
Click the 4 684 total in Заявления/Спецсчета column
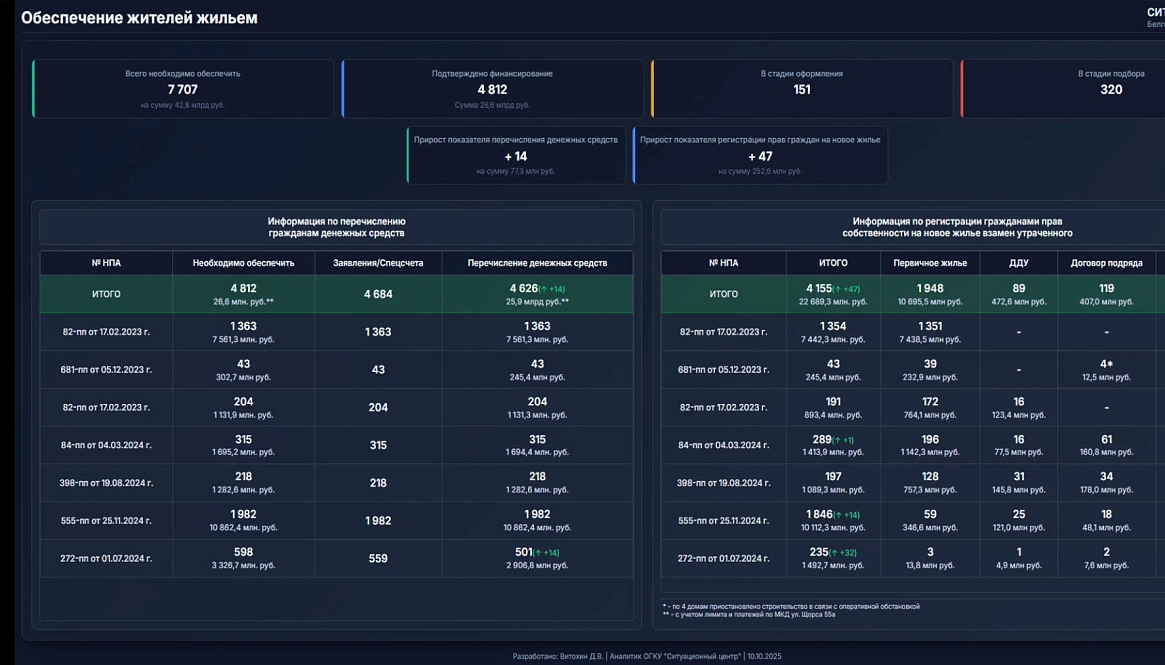(x=378, y=294)
